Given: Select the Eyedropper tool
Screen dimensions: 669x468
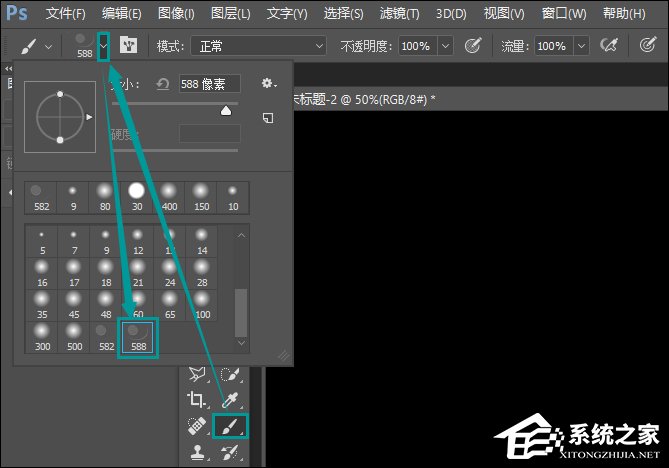Looking at the screenshot, I should pyautogui.click(x=230, y=400).
